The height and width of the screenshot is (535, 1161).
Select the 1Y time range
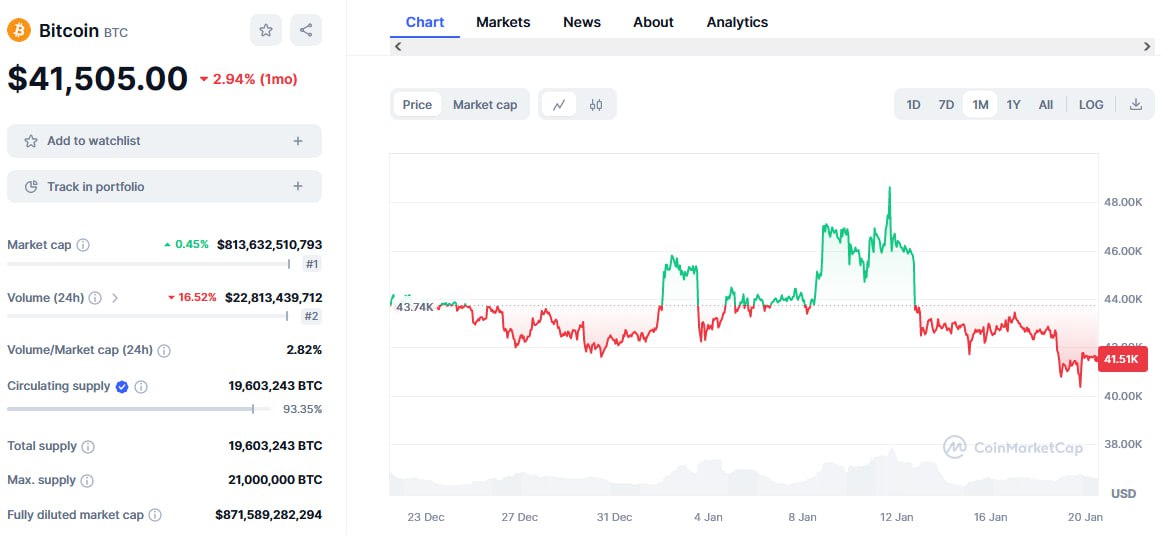[1014, 104]
